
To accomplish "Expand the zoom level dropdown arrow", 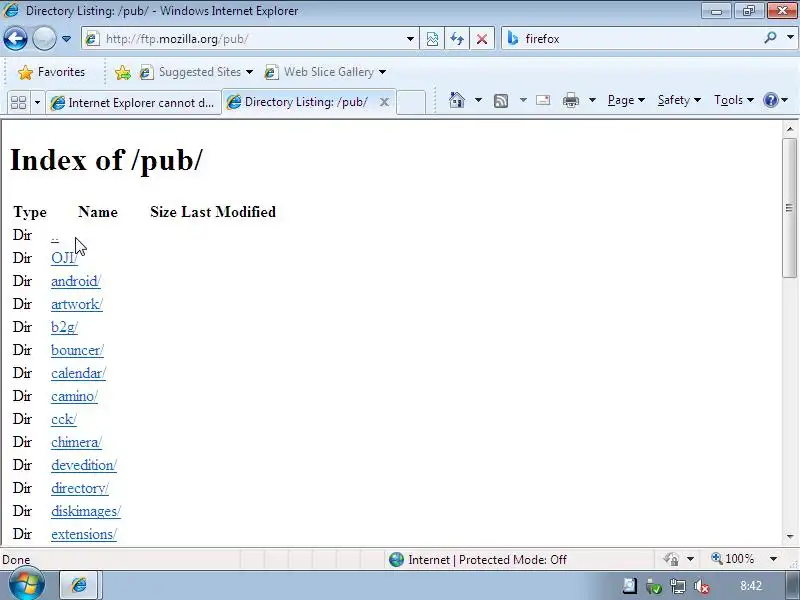I will (773, 560).
